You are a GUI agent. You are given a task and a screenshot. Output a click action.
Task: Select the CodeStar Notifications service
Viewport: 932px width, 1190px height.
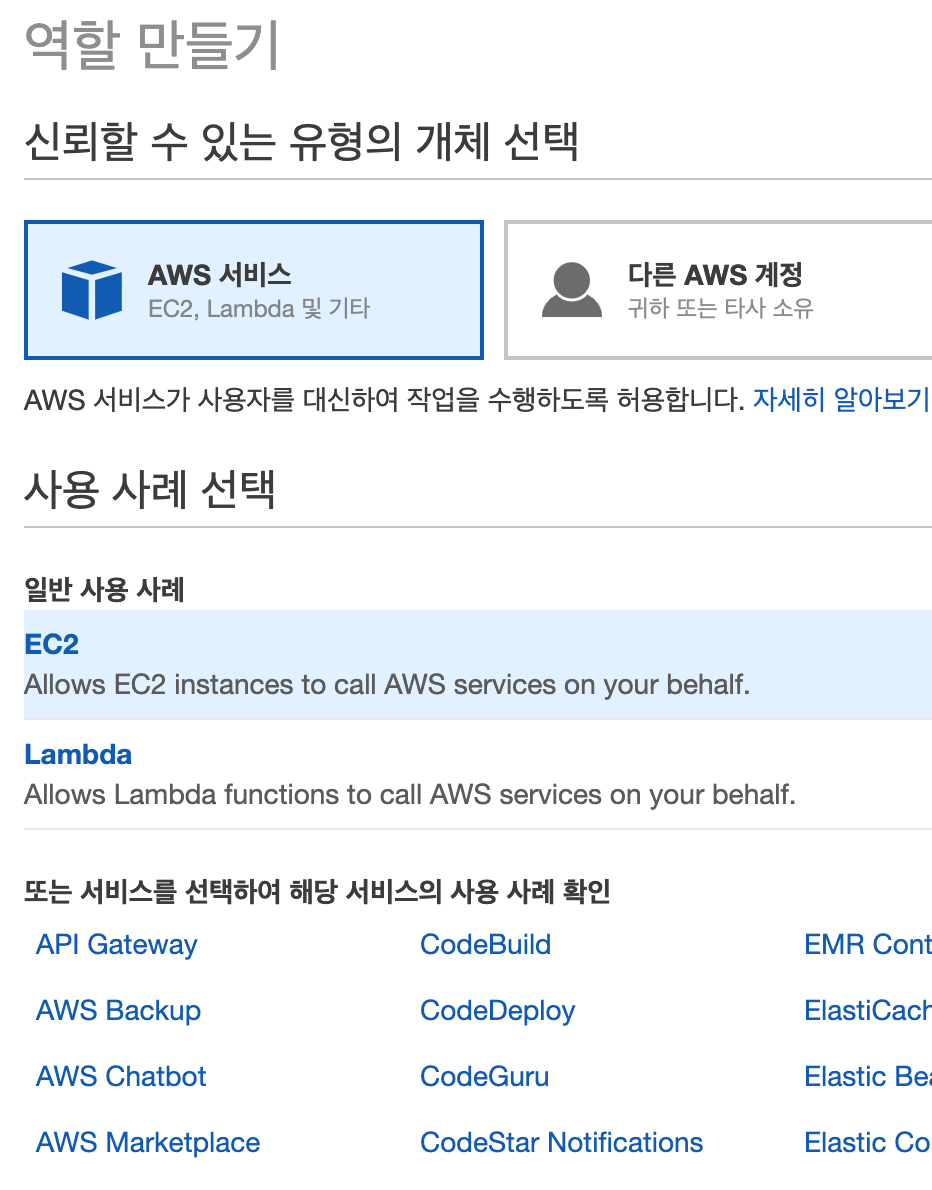pos(562,1142)
